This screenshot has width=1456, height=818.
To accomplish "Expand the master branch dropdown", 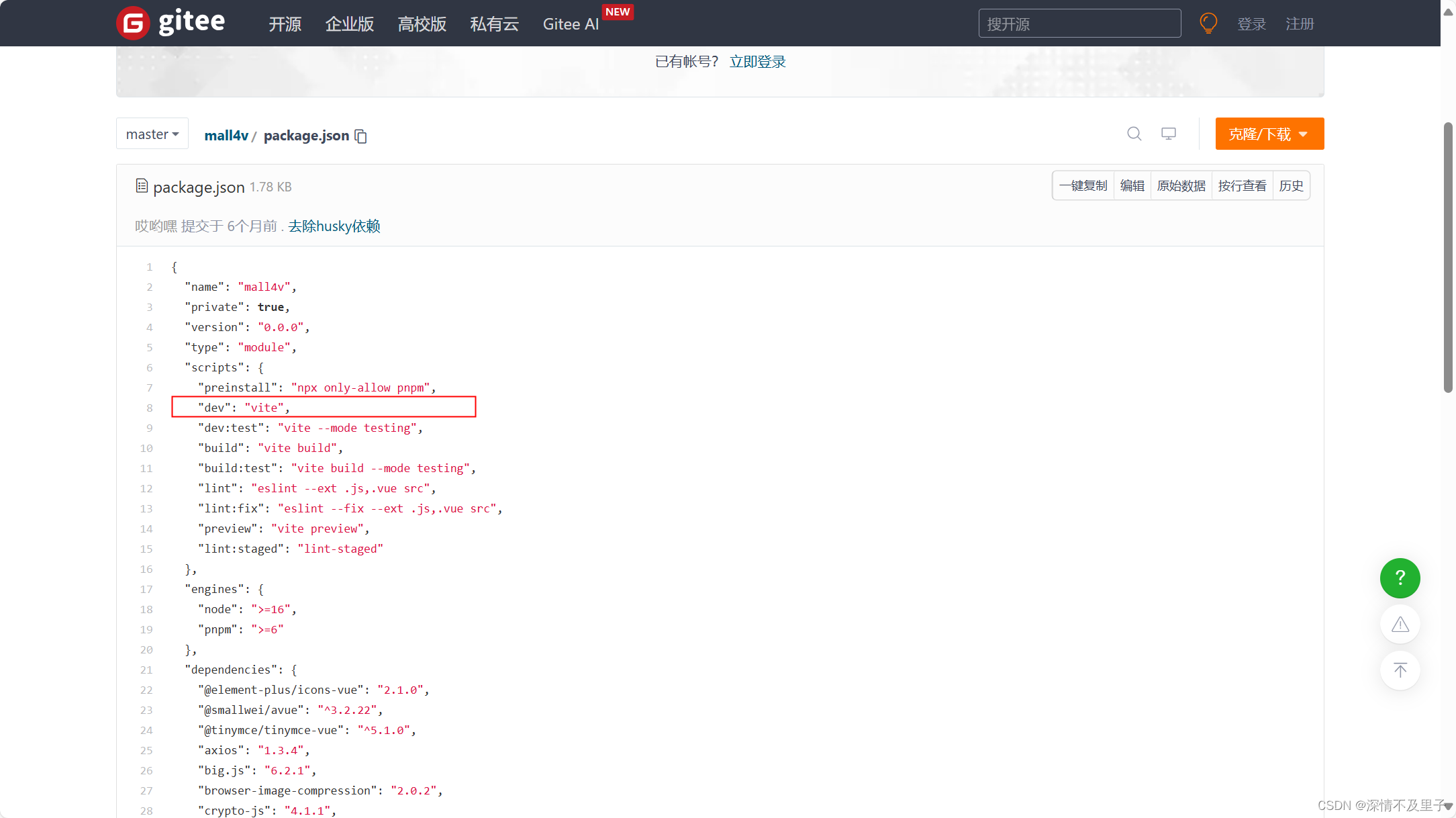I will (x=152, y=134).
